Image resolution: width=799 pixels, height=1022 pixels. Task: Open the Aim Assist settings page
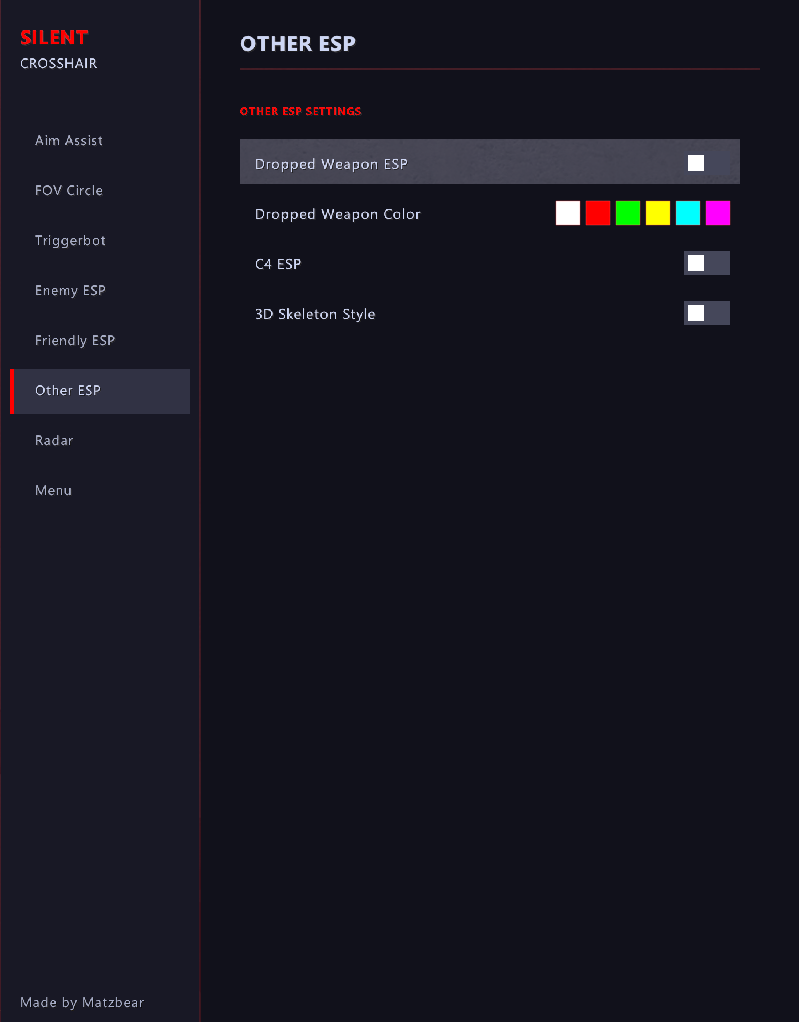69,140
